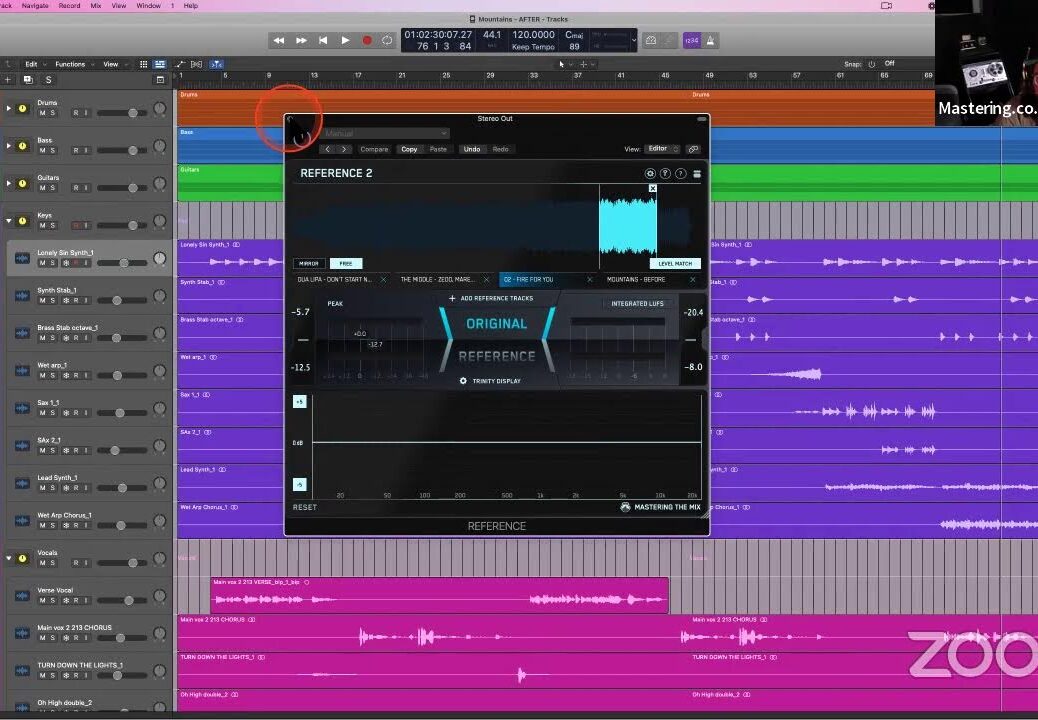Jump to project start in transport
Viewport: 1038px width, 720px height.
323,40
